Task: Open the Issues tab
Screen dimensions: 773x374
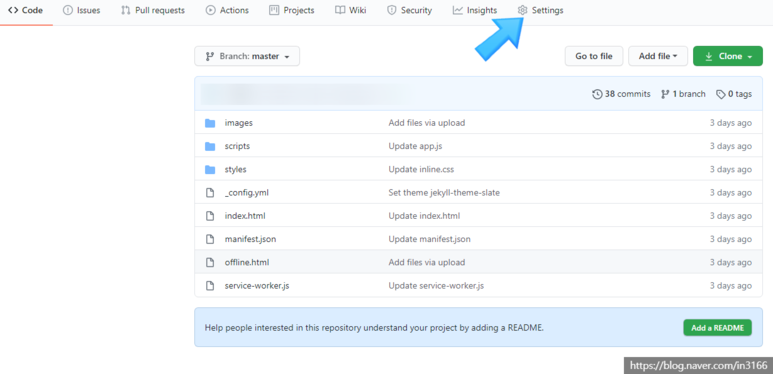Action: click(x=82, y=10)
